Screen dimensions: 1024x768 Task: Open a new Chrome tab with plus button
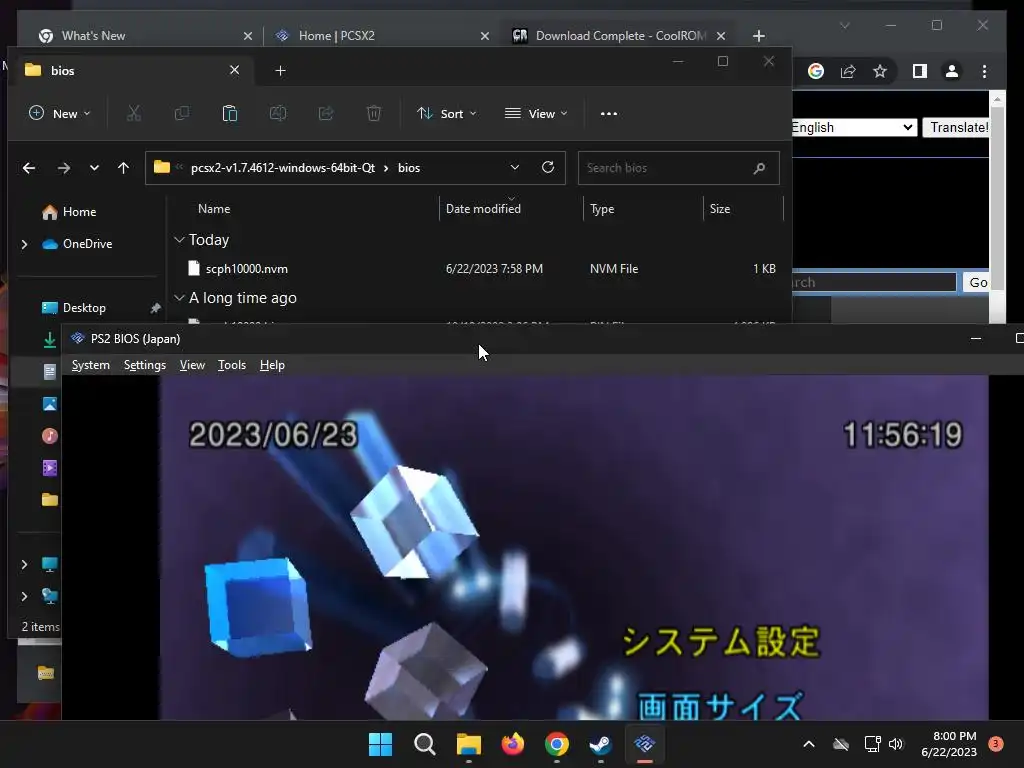[x=758, y=36]
